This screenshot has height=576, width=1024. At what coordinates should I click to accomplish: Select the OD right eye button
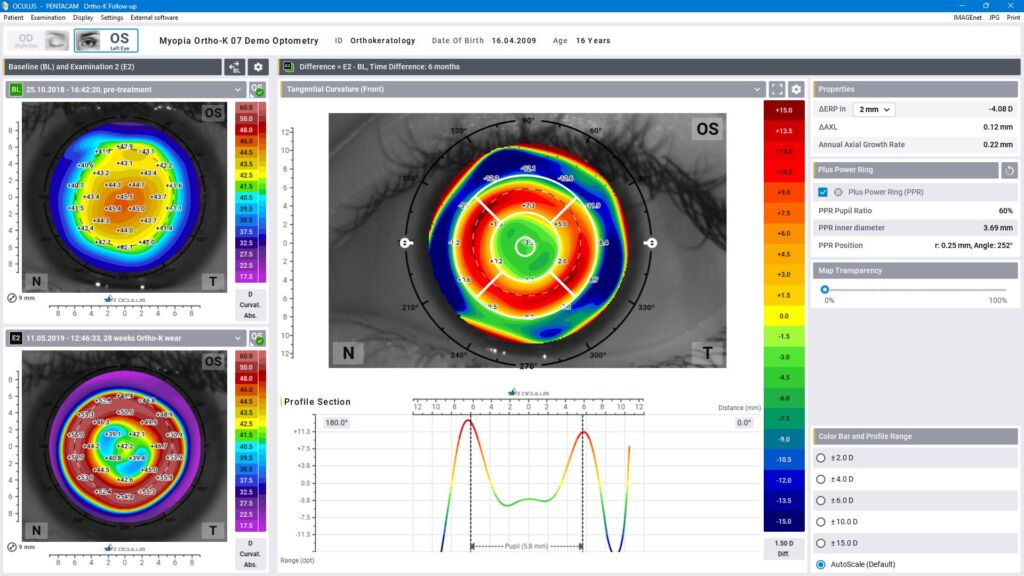tap(39, 40)
